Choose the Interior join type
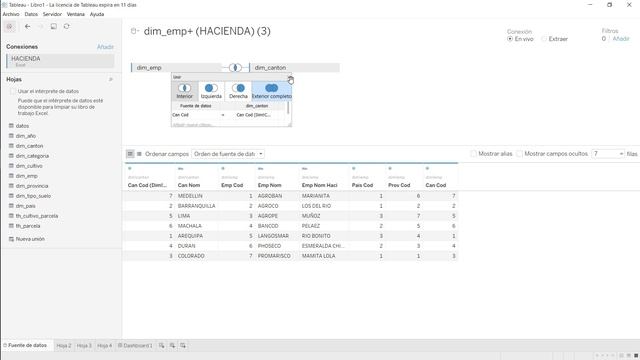640x360 pixels. pos(184,91)
